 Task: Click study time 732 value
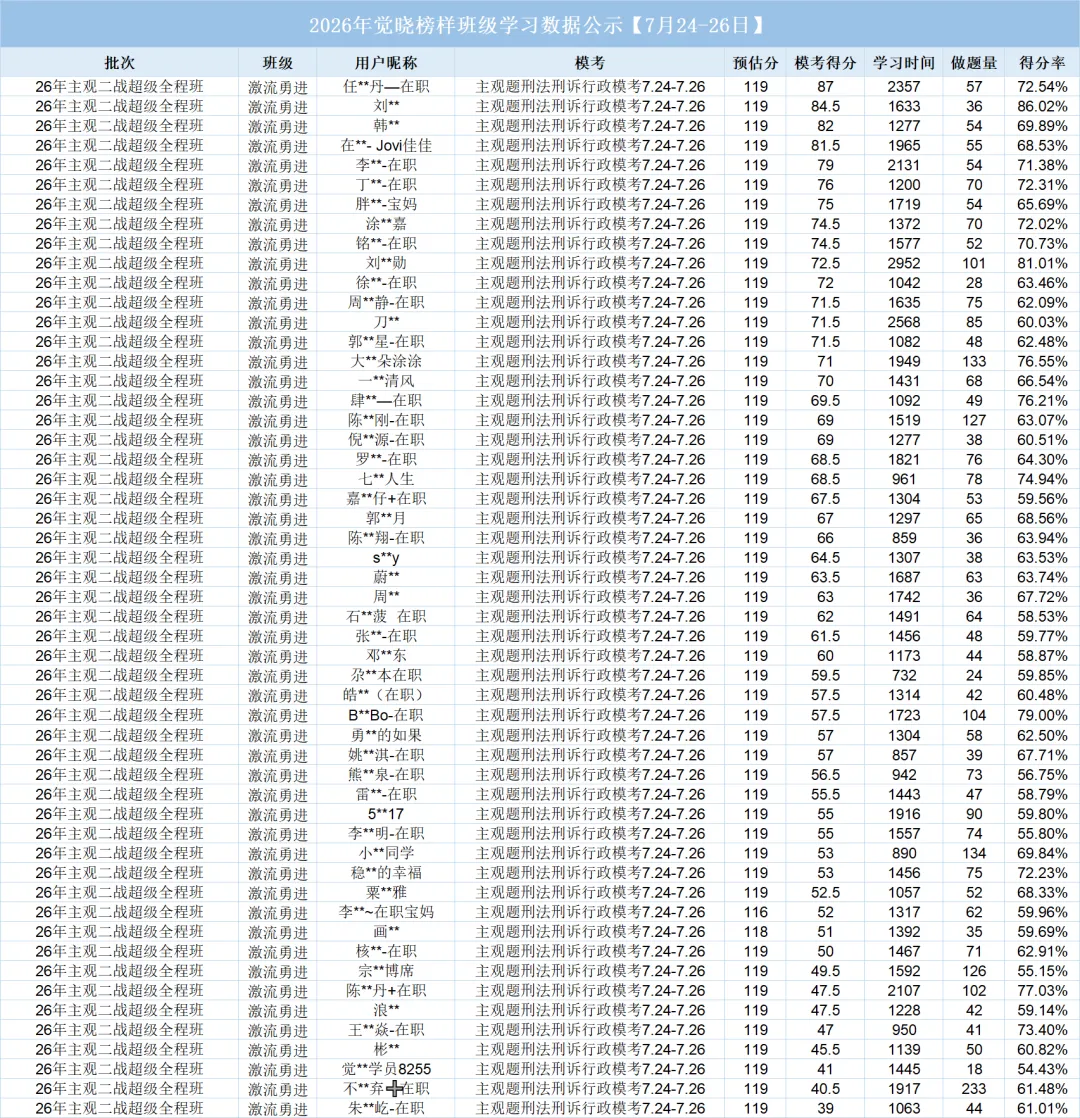tap(904, 675)
